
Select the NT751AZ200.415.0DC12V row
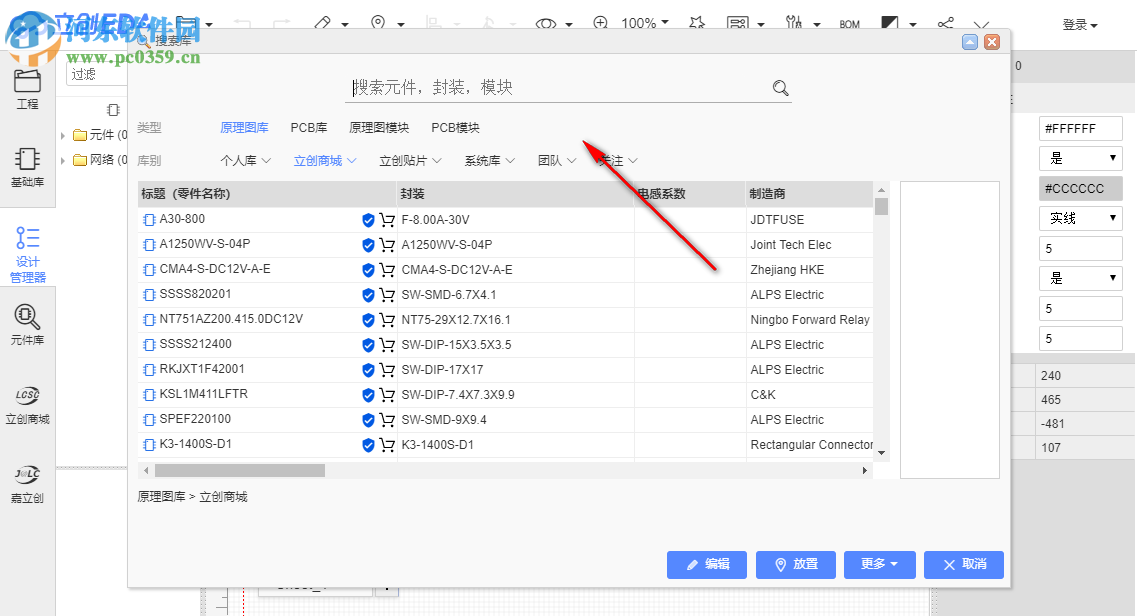(x=505, y=320)
